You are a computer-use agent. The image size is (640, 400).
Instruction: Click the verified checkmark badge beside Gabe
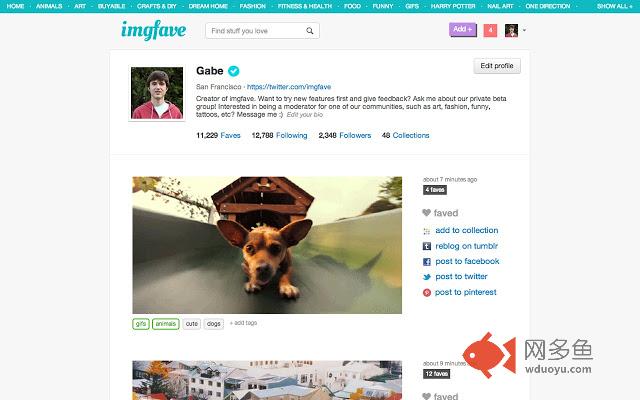233,71
